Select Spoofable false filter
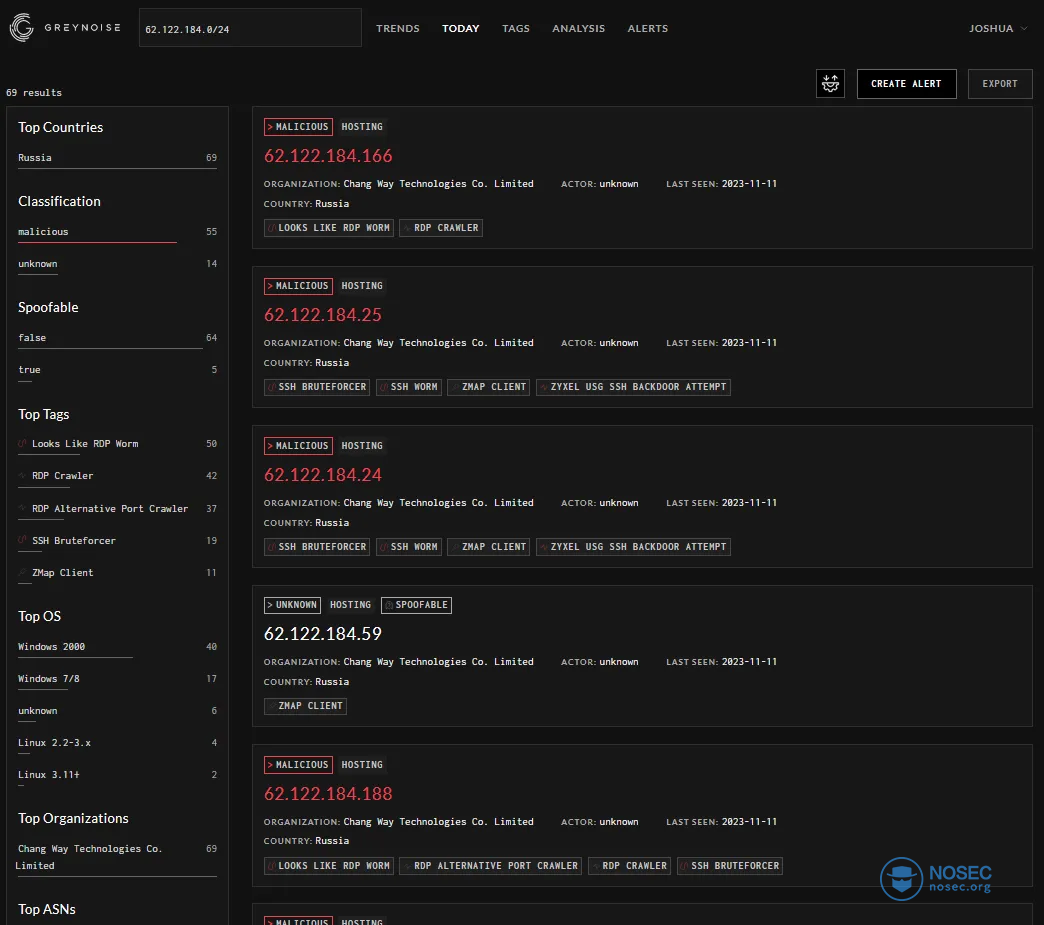Screen dimensions: 1044x925 point(117,338)
